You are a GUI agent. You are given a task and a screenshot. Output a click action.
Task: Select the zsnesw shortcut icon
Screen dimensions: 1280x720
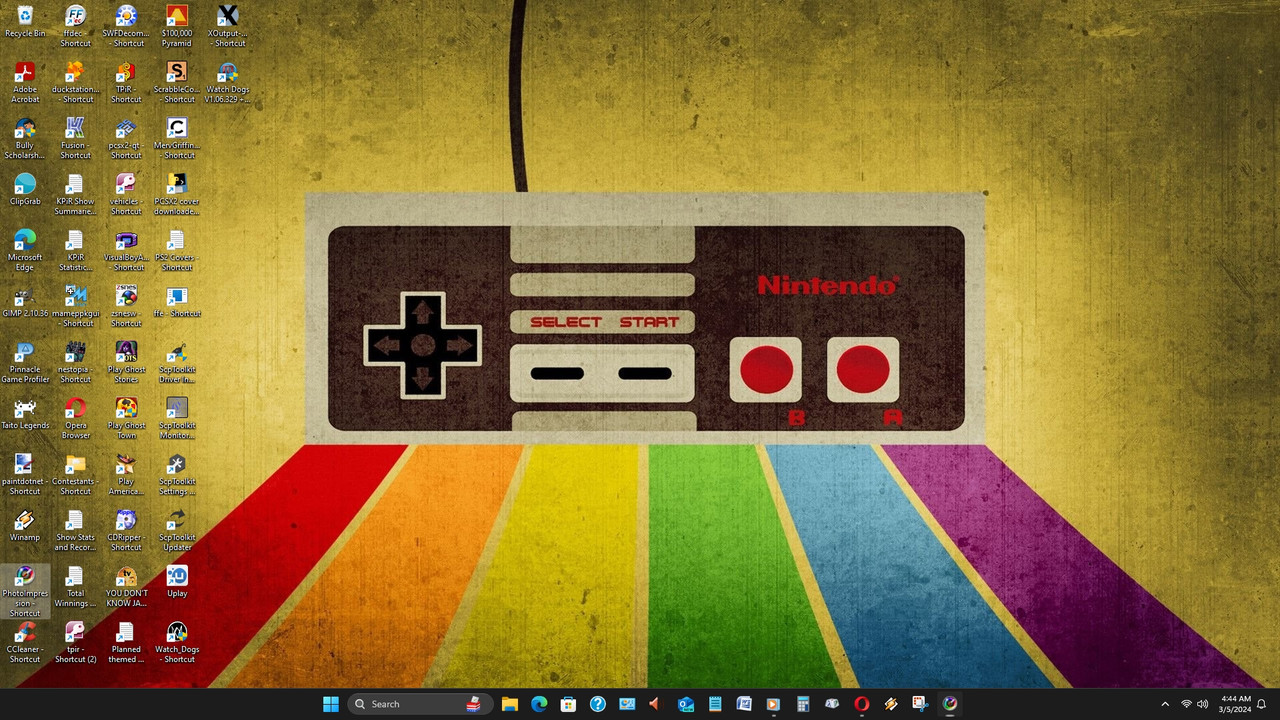pyautogui.click(x=126, y=306)
